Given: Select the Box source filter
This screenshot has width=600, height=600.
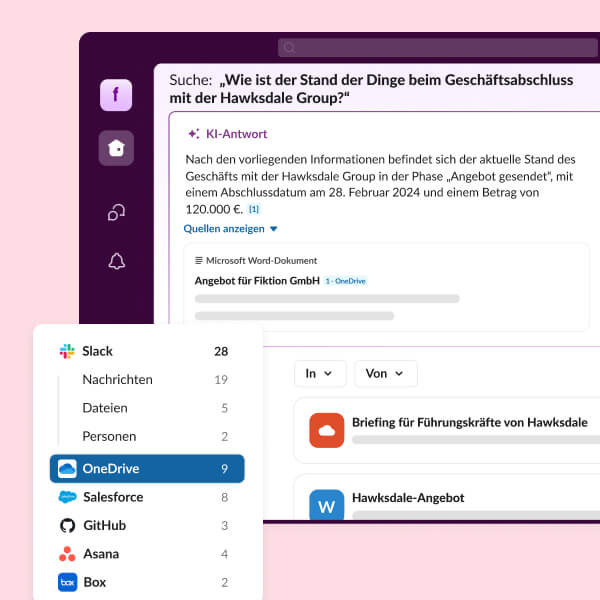Looking at the screenshot, I should pos(147,582).
